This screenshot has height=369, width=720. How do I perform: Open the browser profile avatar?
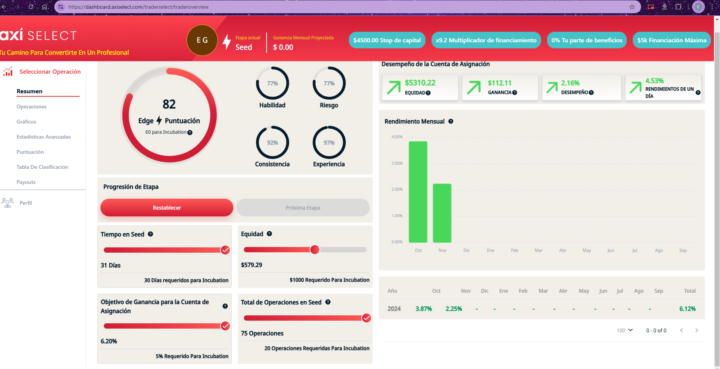coord(698,7)
